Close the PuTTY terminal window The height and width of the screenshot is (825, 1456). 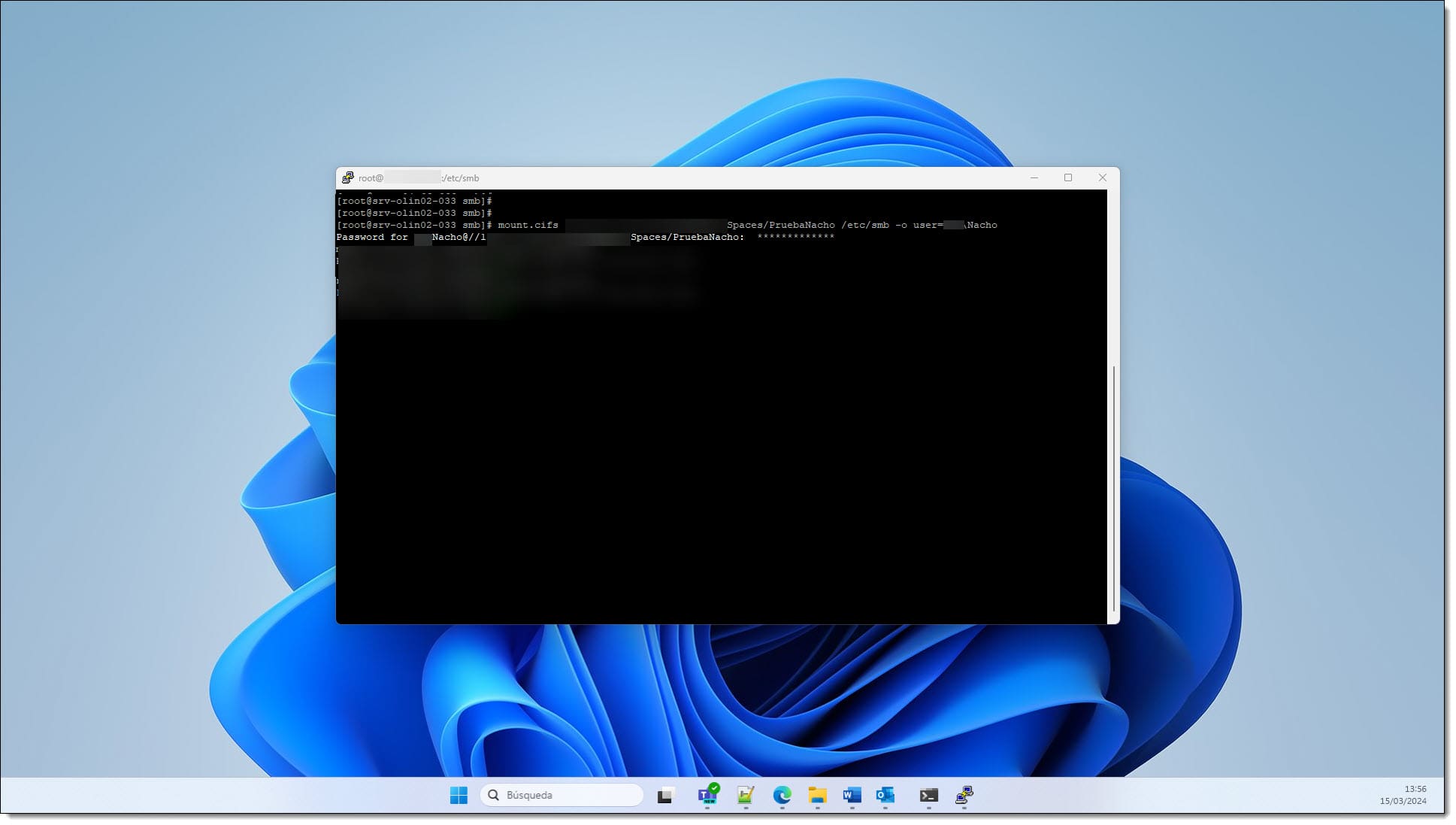(1102, 178)
